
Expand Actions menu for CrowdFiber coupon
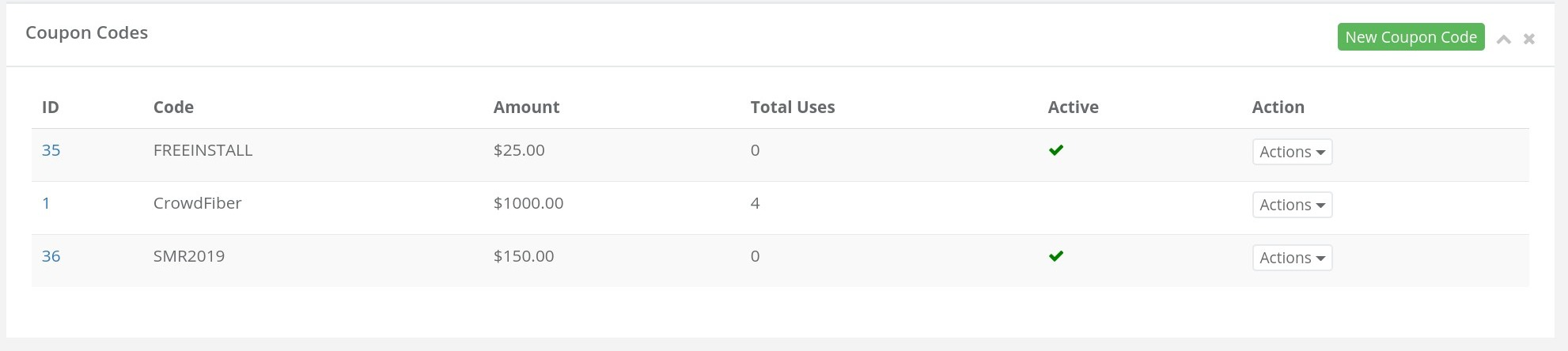[x=1292, y=205]
